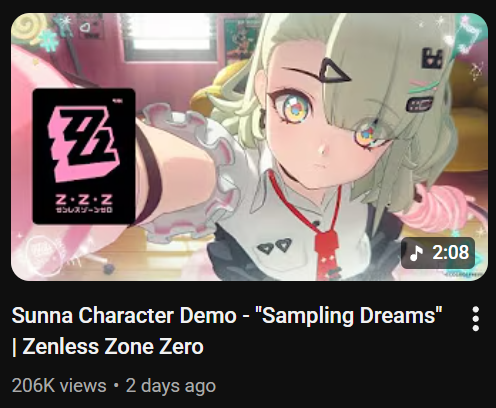Click the "2 days ago" upload date

tap(171, 386)
